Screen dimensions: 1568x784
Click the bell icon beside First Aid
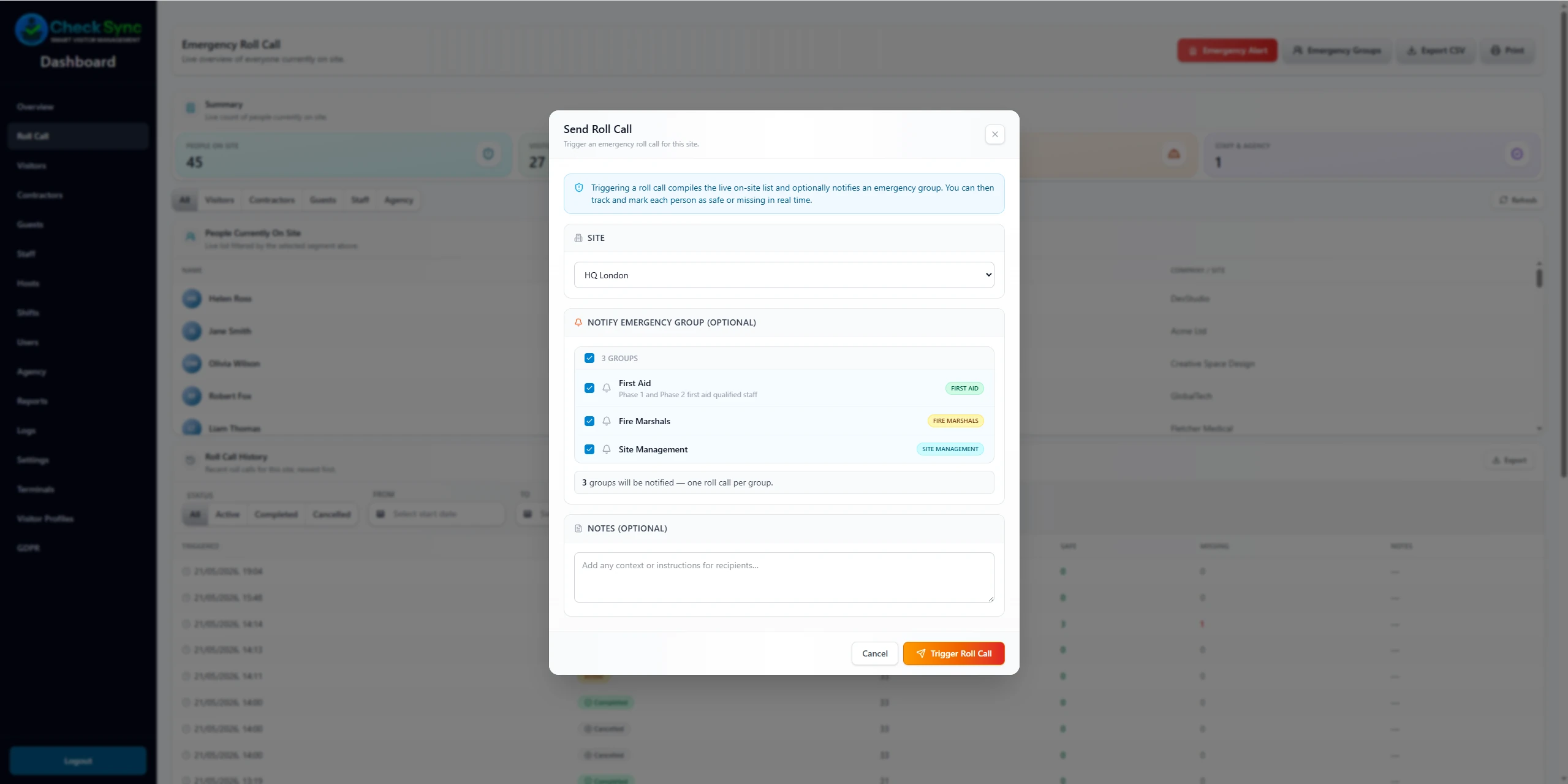click(x=607, y=388)
